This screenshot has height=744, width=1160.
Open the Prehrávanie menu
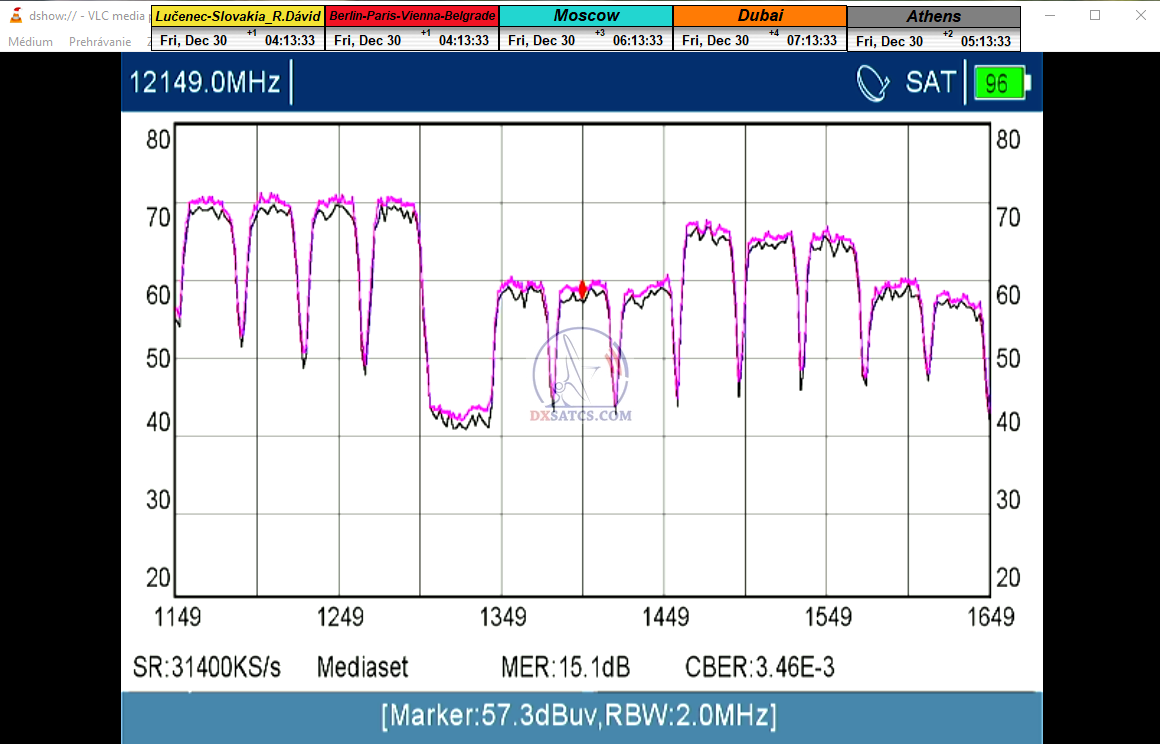(100, 42)
